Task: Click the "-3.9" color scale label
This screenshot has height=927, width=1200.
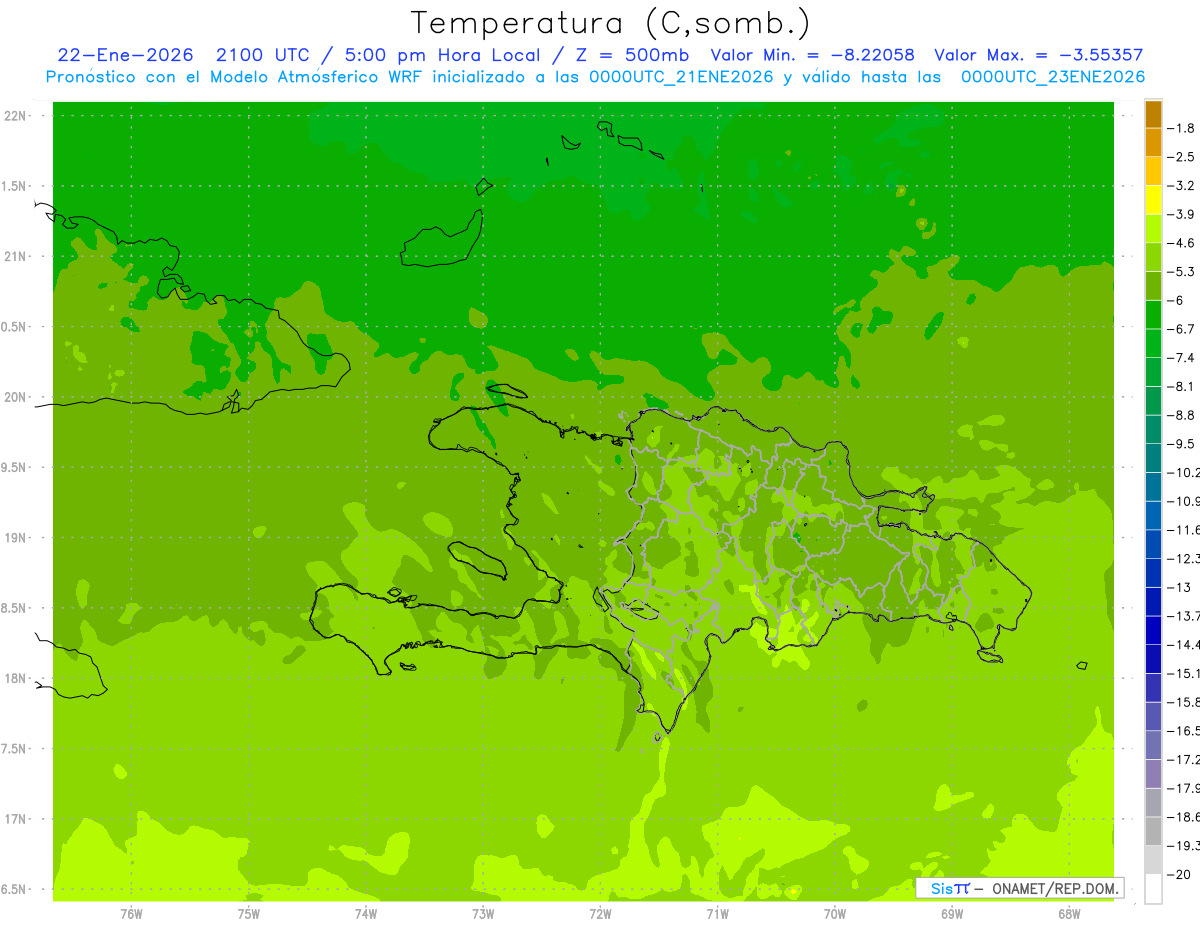Action: 1182,214
